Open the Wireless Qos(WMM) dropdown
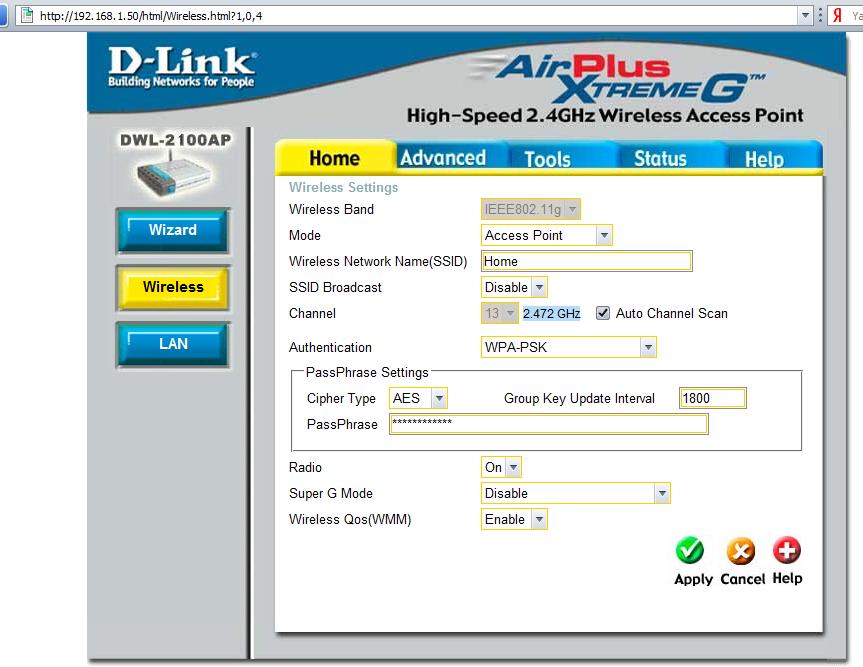 click(x=514, y=519)
